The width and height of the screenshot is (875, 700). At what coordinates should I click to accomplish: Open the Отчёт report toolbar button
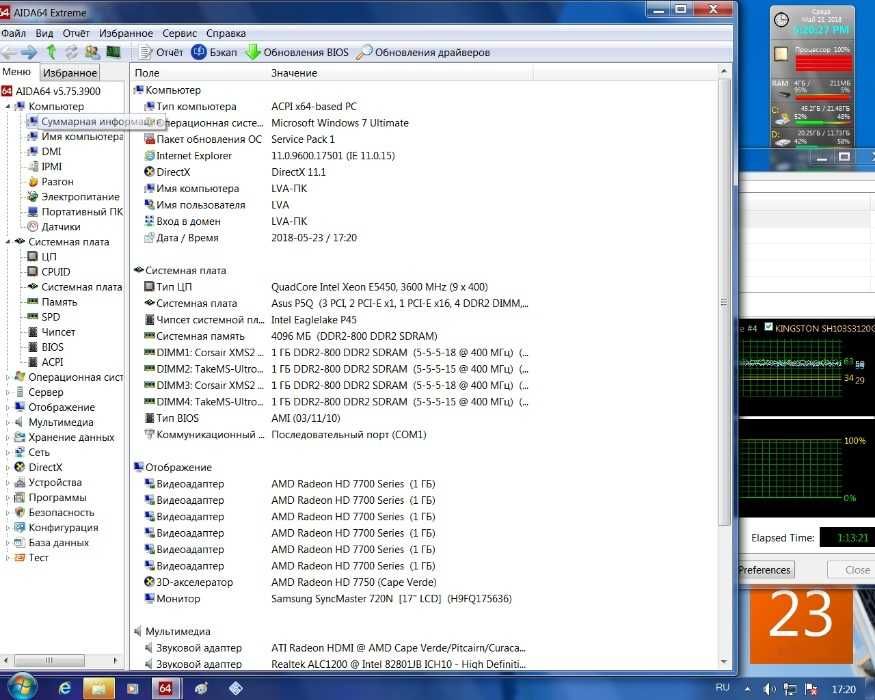(x=161, y=52)
